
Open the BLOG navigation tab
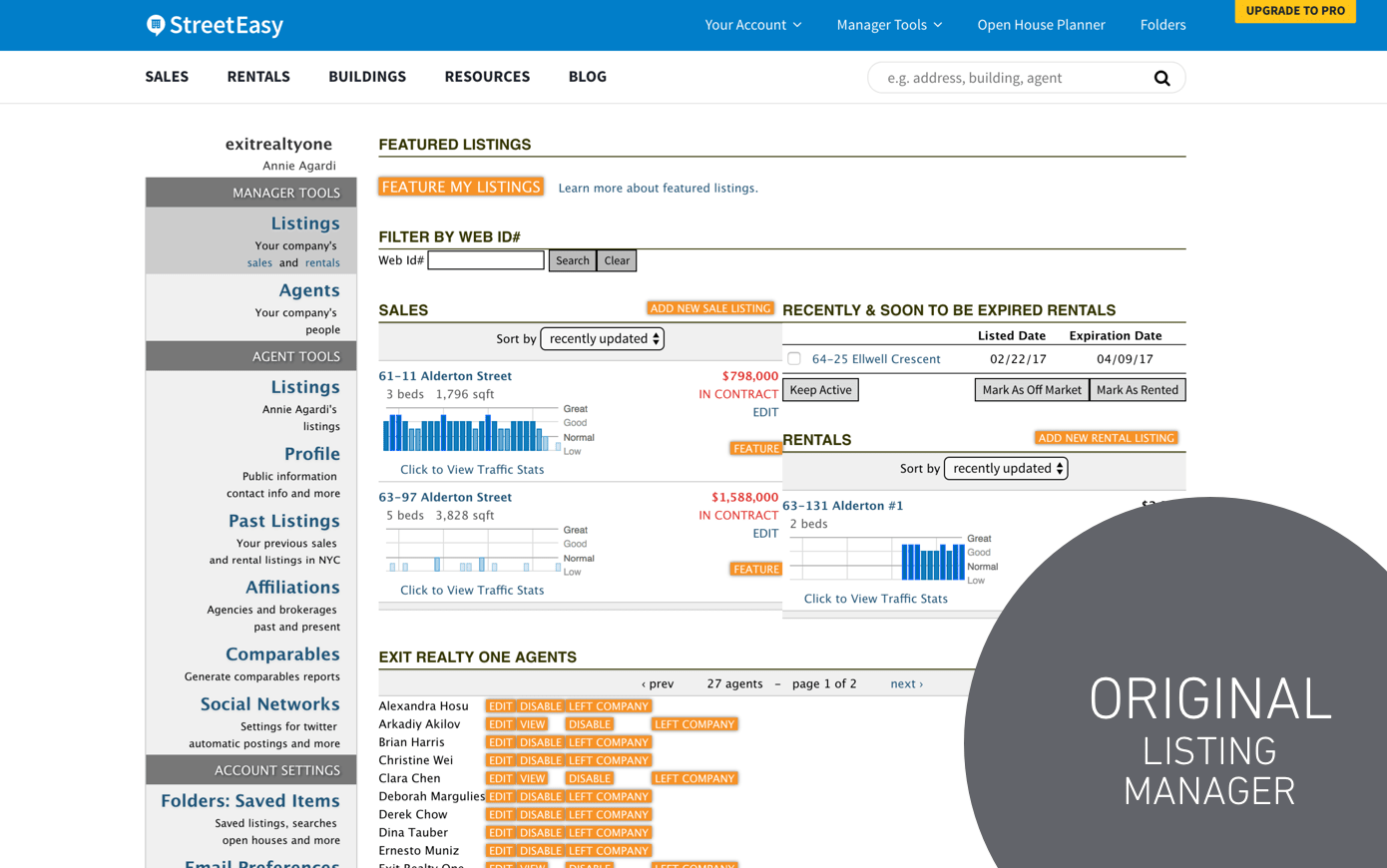[588, 77]
